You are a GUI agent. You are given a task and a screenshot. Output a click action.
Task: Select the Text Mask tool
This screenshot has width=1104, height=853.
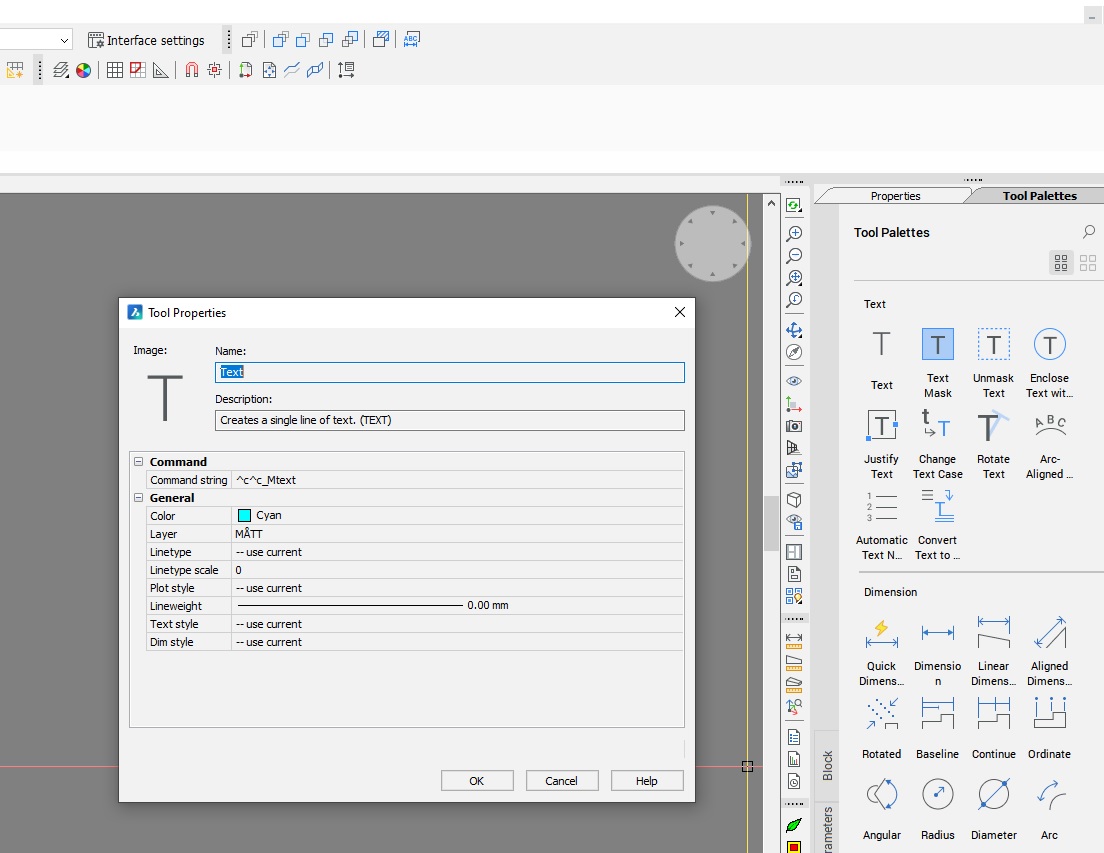tap(937, 345)
